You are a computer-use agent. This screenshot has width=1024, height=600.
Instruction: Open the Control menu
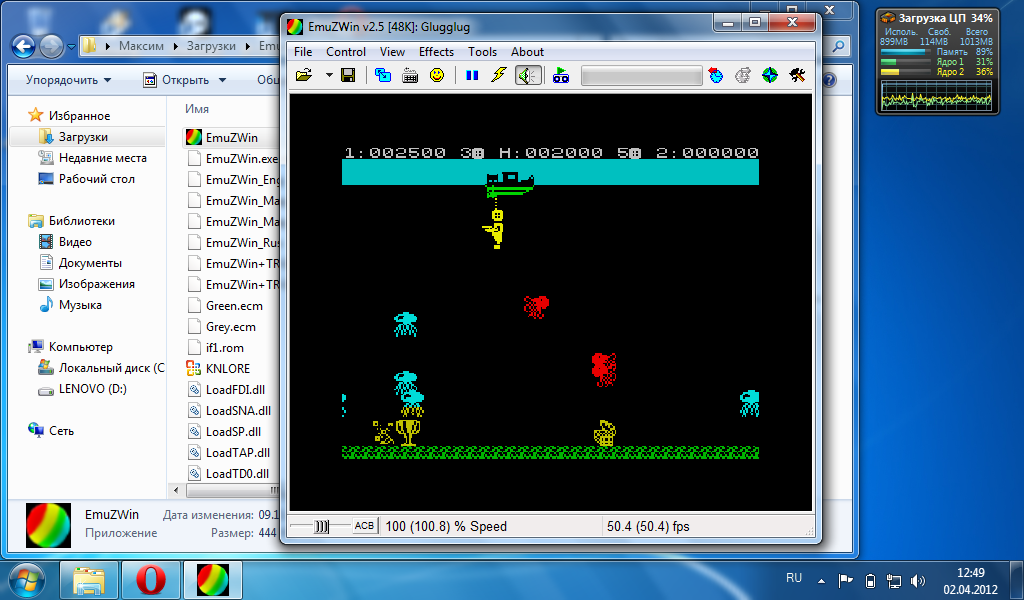coord(346,52)
